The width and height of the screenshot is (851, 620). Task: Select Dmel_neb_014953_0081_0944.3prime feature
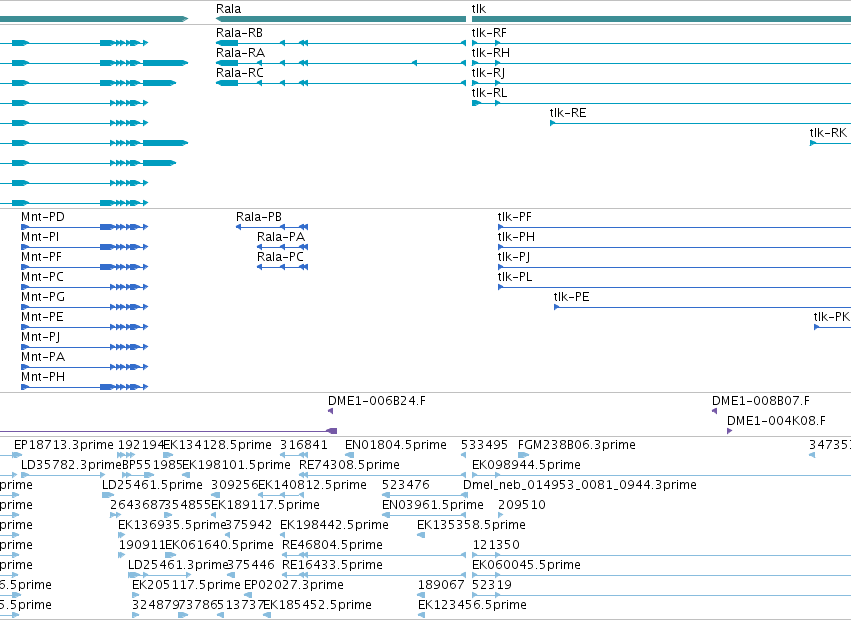click(465, 495)
